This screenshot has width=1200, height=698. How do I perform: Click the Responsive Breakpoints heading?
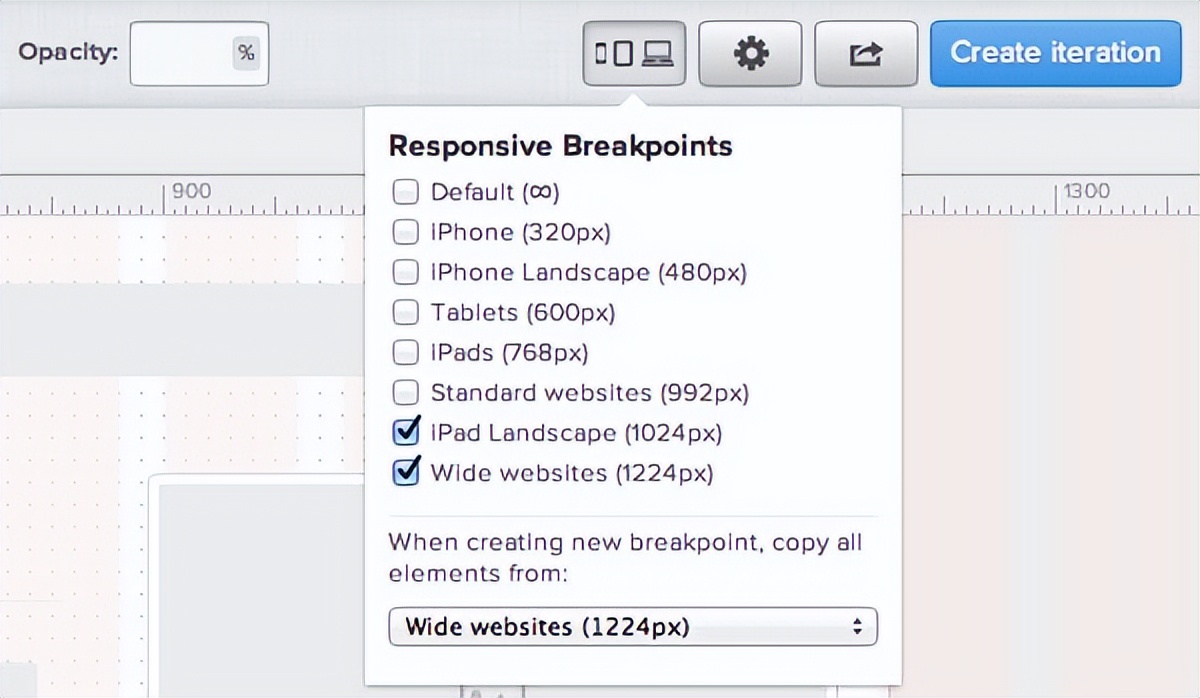[x=560, y=146]
